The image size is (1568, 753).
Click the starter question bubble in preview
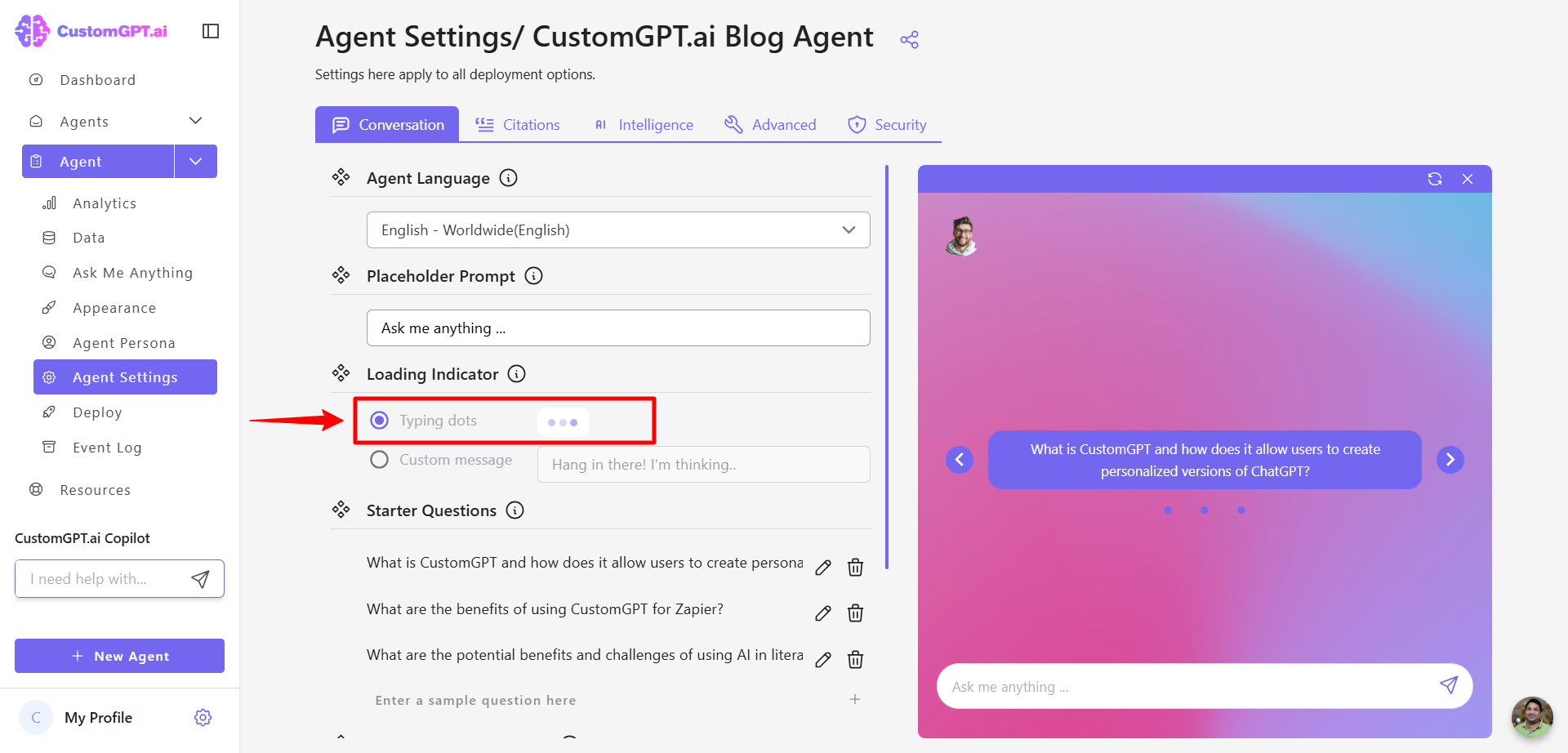[1205, 460]
